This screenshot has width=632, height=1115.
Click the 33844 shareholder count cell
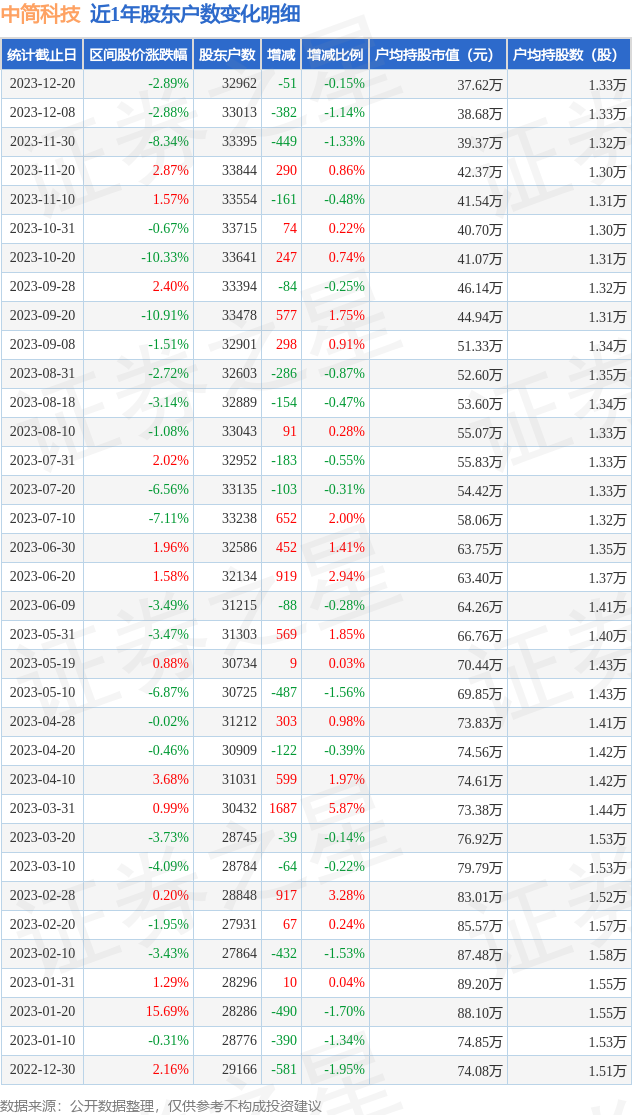tap(238, 170)
